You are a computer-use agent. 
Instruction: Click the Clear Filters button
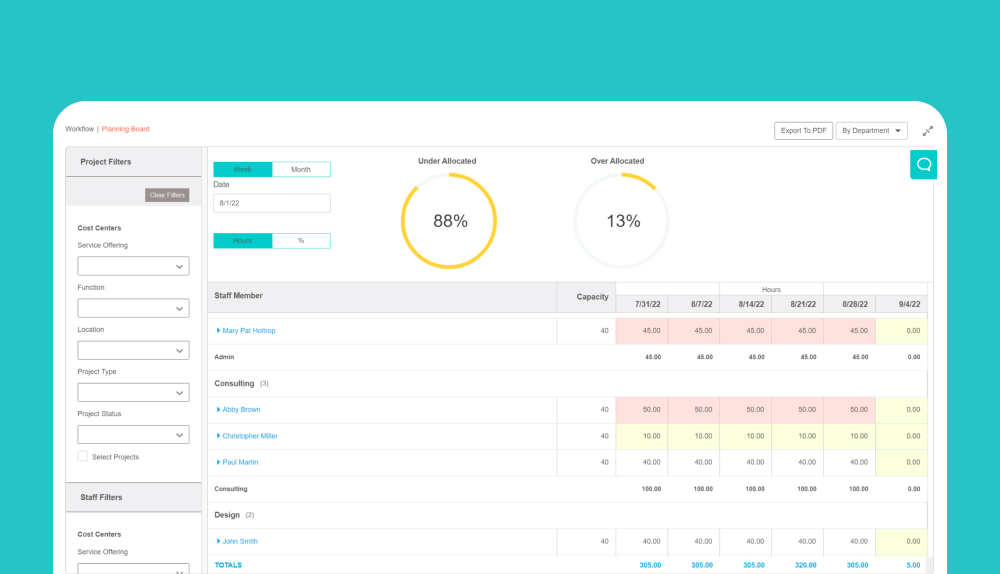coord(167,195)
